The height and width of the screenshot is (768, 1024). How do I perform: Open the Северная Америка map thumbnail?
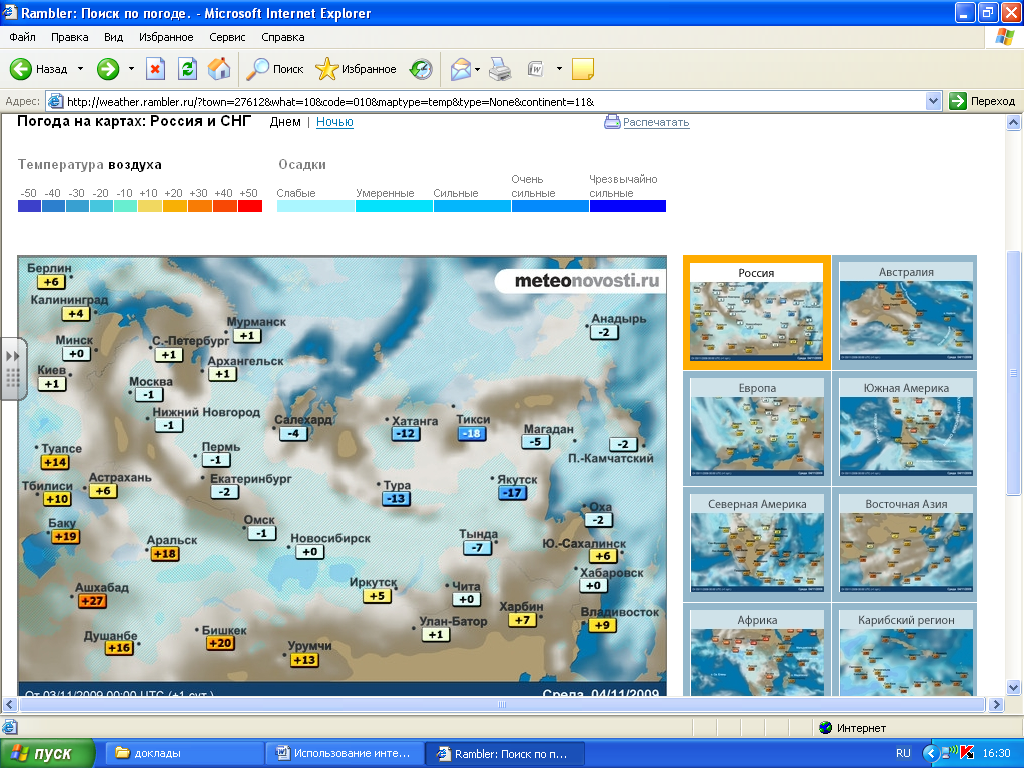point(757,545)
